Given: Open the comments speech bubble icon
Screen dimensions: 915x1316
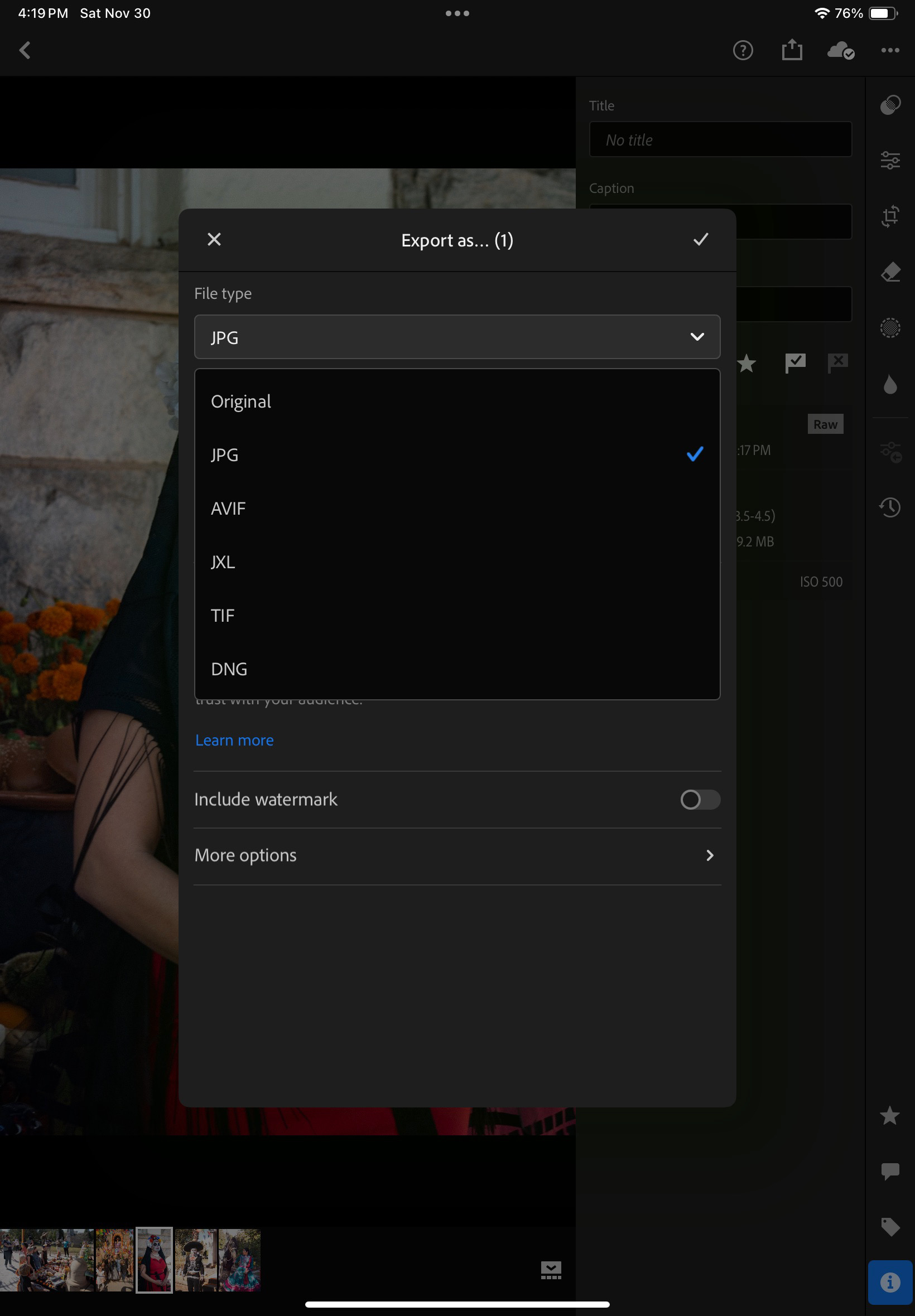Looking at the screenshot, I should click(x=890, y=1170).
